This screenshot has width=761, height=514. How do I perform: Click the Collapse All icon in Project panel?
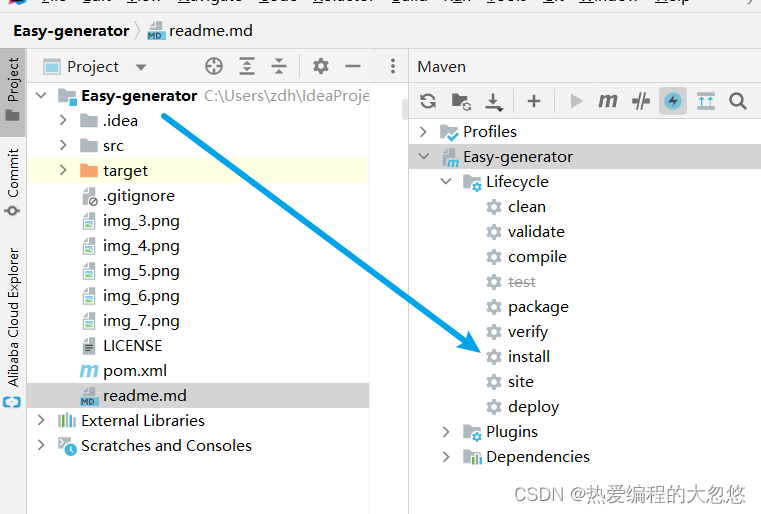coord(279,66)
